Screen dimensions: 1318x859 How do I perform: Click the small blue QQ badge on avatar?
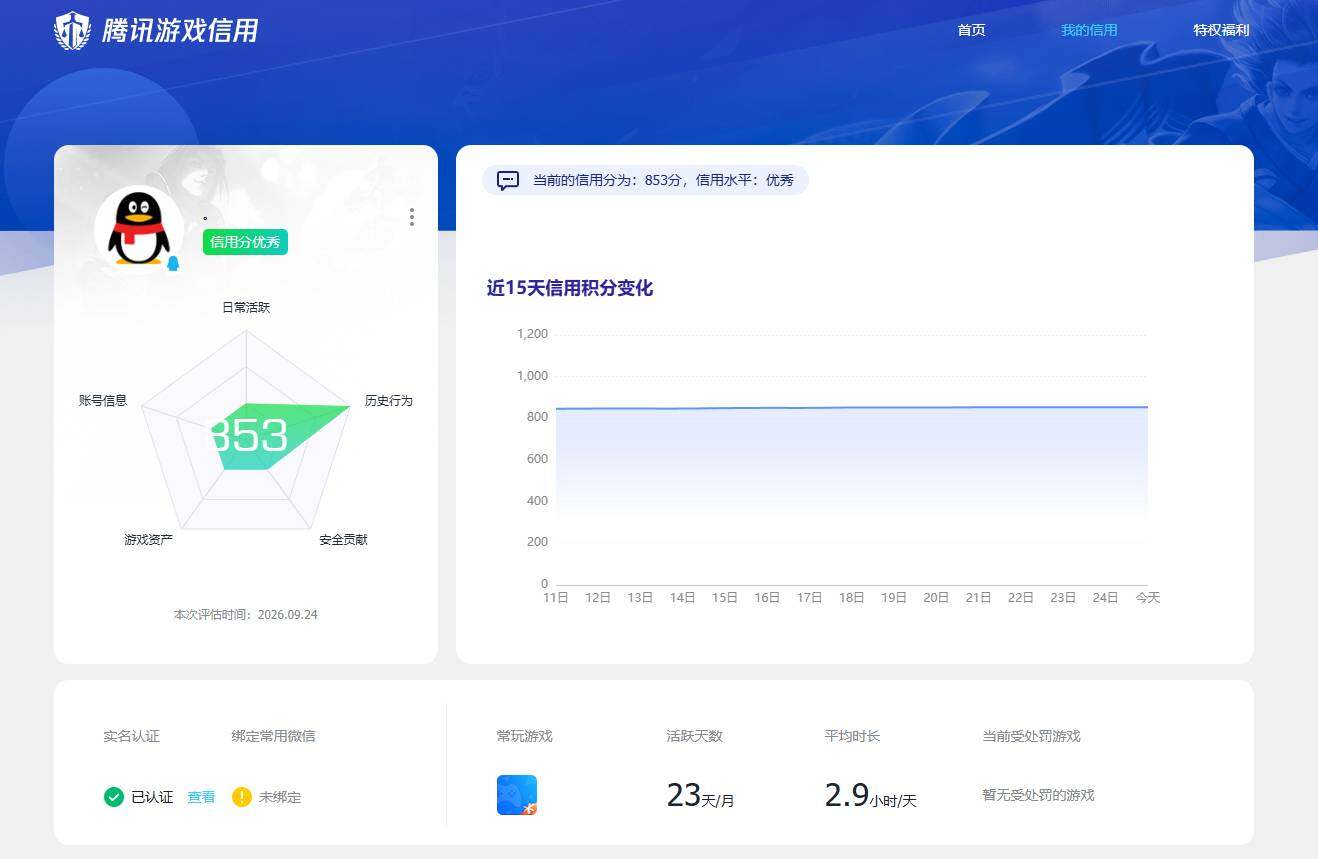(x=173, y=263)
